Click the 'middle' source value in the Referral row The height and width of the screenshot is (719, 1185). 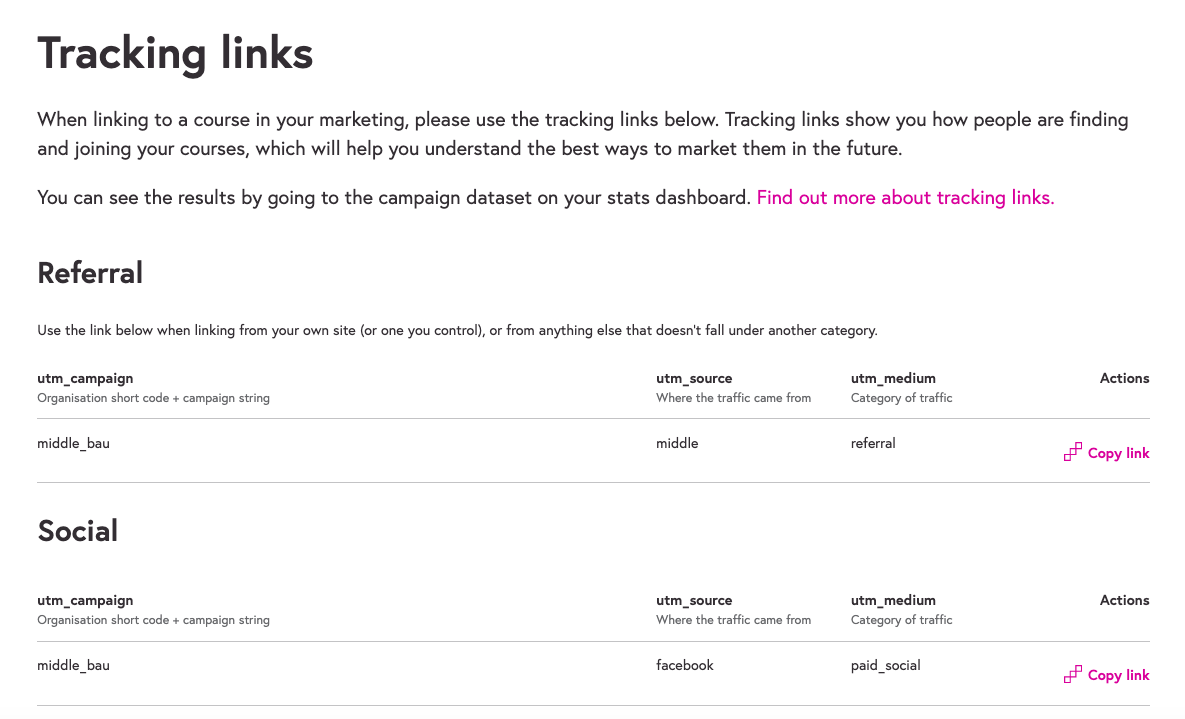pos(677,443)
